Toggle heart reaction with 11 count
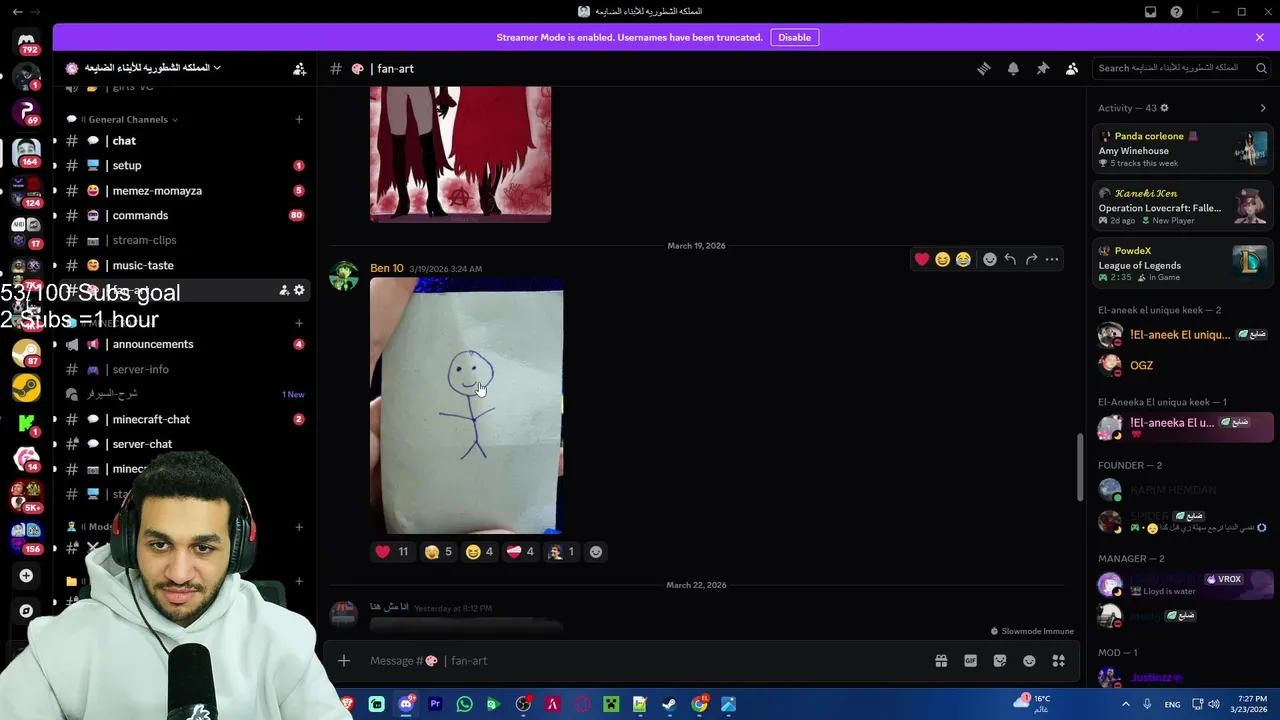 (x=392, y=552)
